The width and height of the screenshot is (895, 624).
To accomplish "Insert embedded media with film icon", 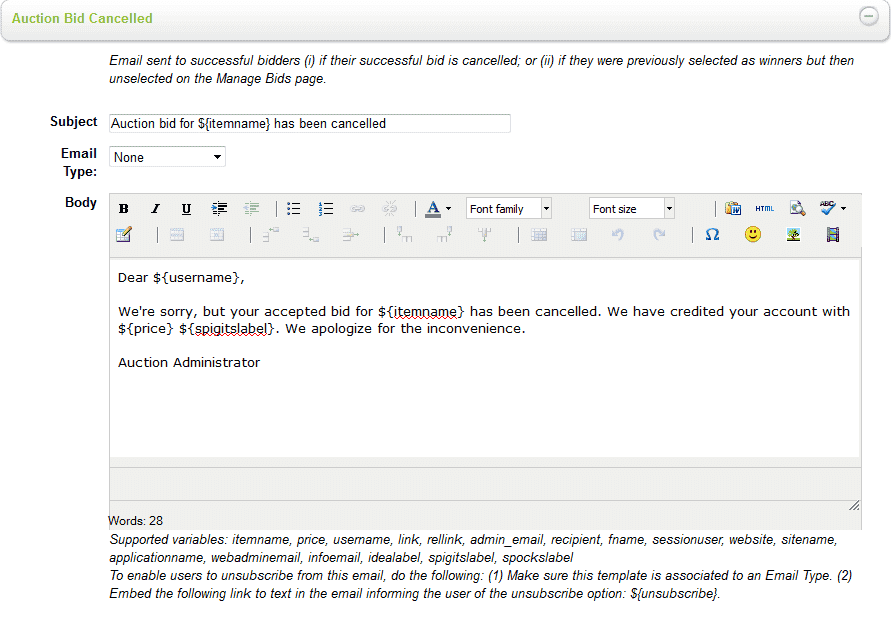I will [833, 235].
